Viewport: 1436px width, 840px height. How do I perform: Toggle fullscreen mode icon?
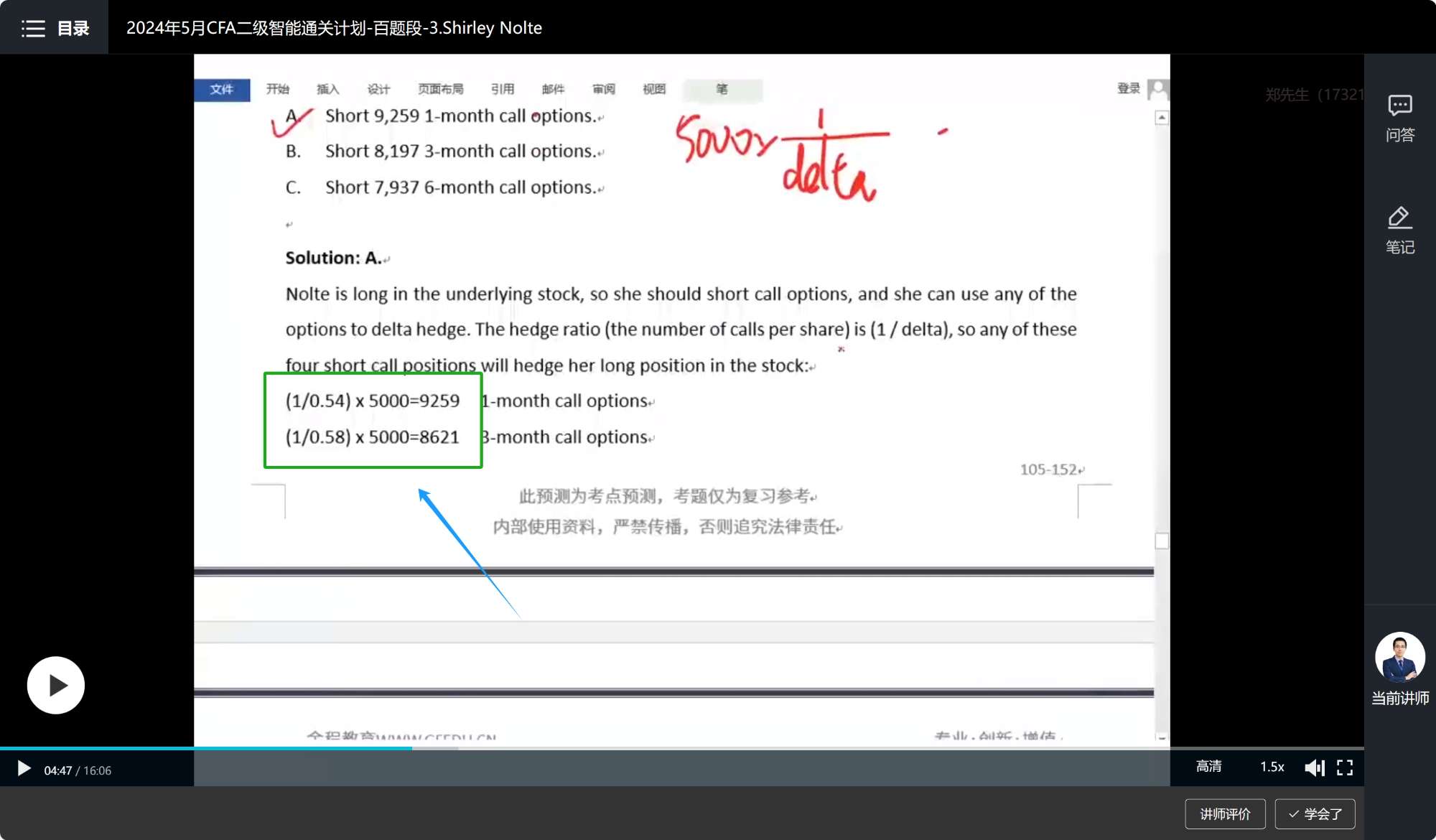pos(1345,767)
